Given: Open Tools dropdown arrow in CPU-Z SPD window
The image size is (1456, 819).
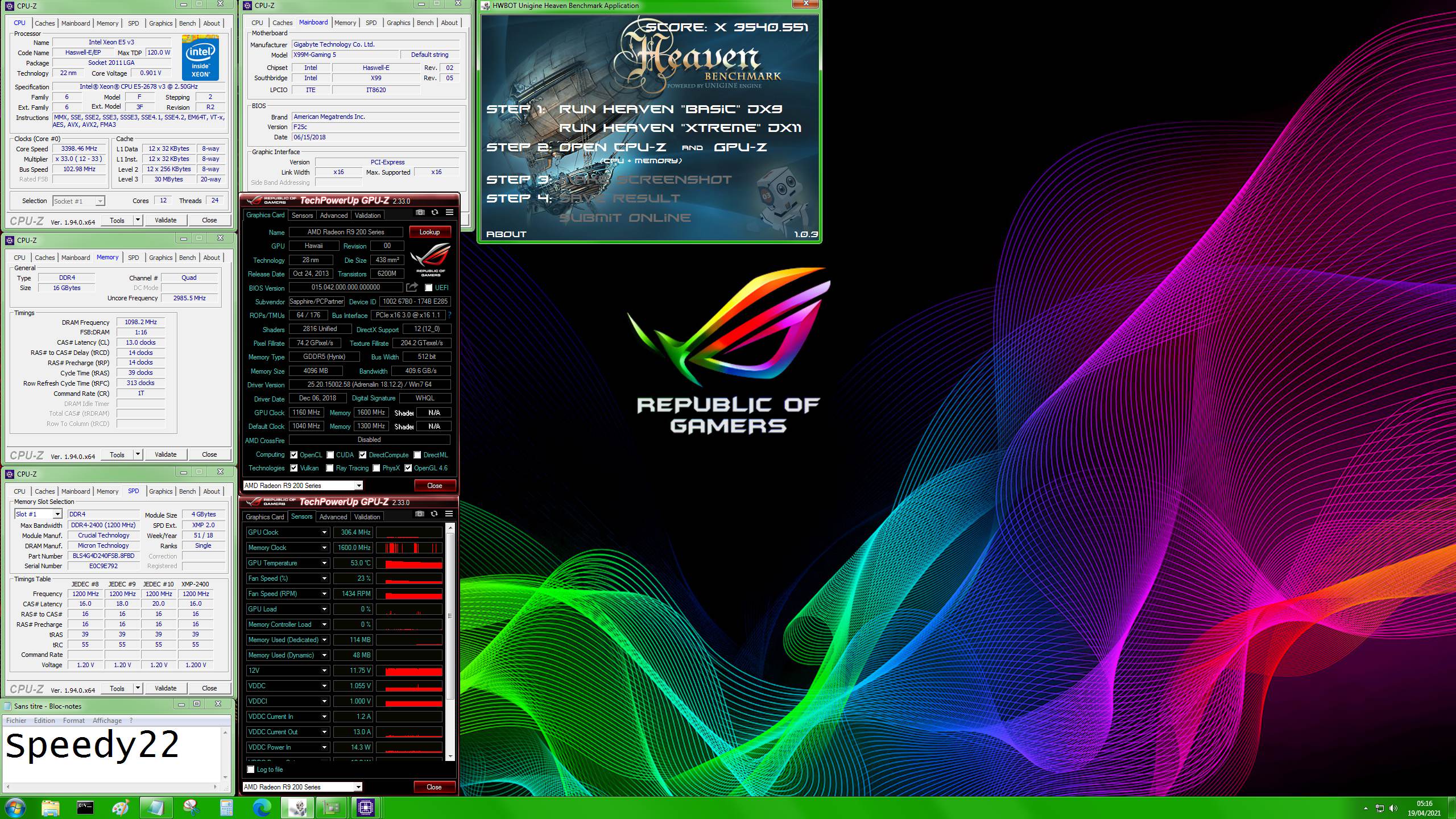Looking at the screenshot, I should (x=137, y=688).
